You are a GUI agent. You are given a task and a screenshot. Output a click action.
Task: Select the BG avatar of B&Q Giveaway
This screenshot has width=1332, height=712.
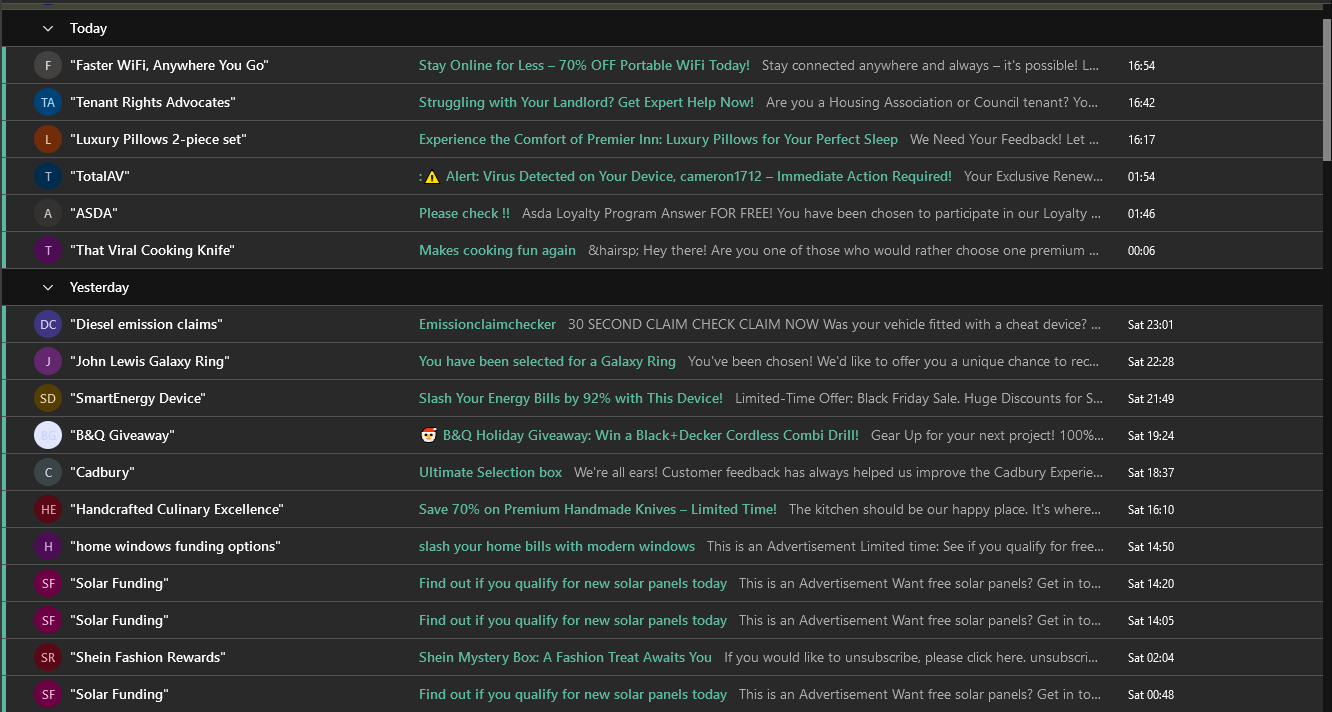tap(48, 436)
